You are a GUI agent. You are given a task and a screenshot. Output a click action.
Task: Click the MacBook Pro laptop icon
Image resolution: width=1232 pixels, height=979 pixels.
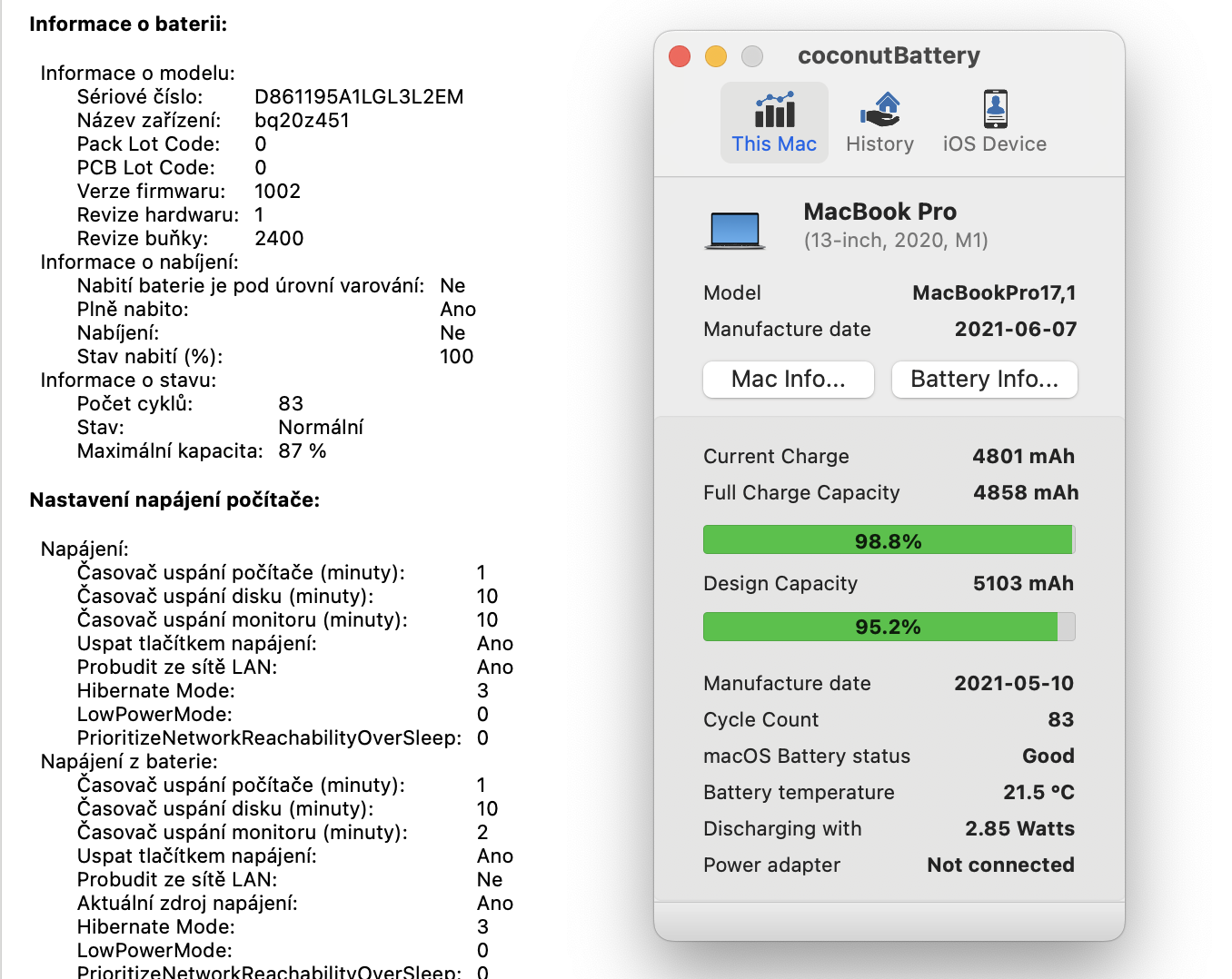[x=734, y=230]
